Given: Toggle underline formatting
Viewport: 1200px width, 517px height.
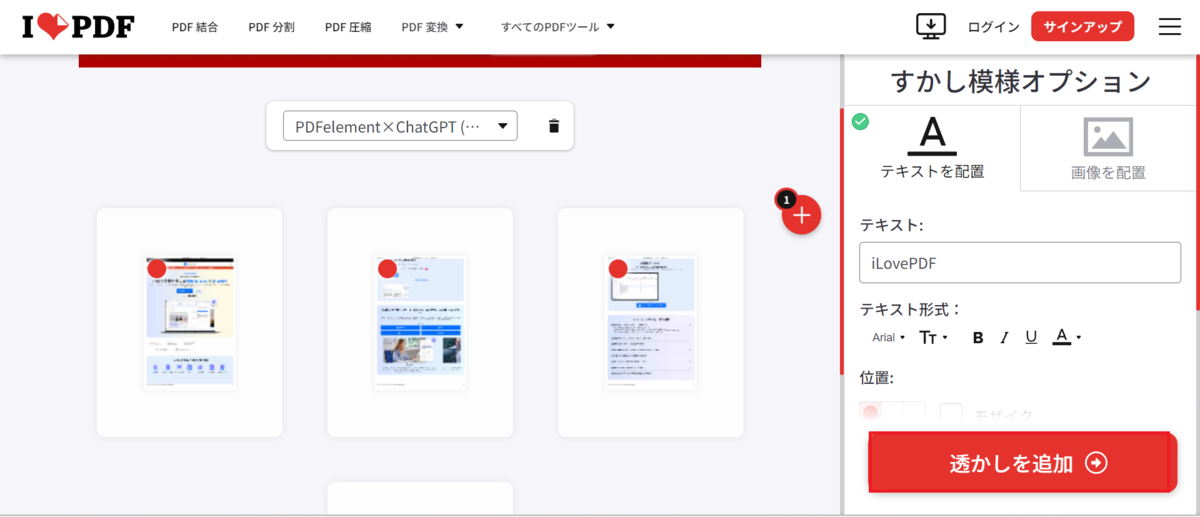Looking at the screenshot, I should [1031, 338].
